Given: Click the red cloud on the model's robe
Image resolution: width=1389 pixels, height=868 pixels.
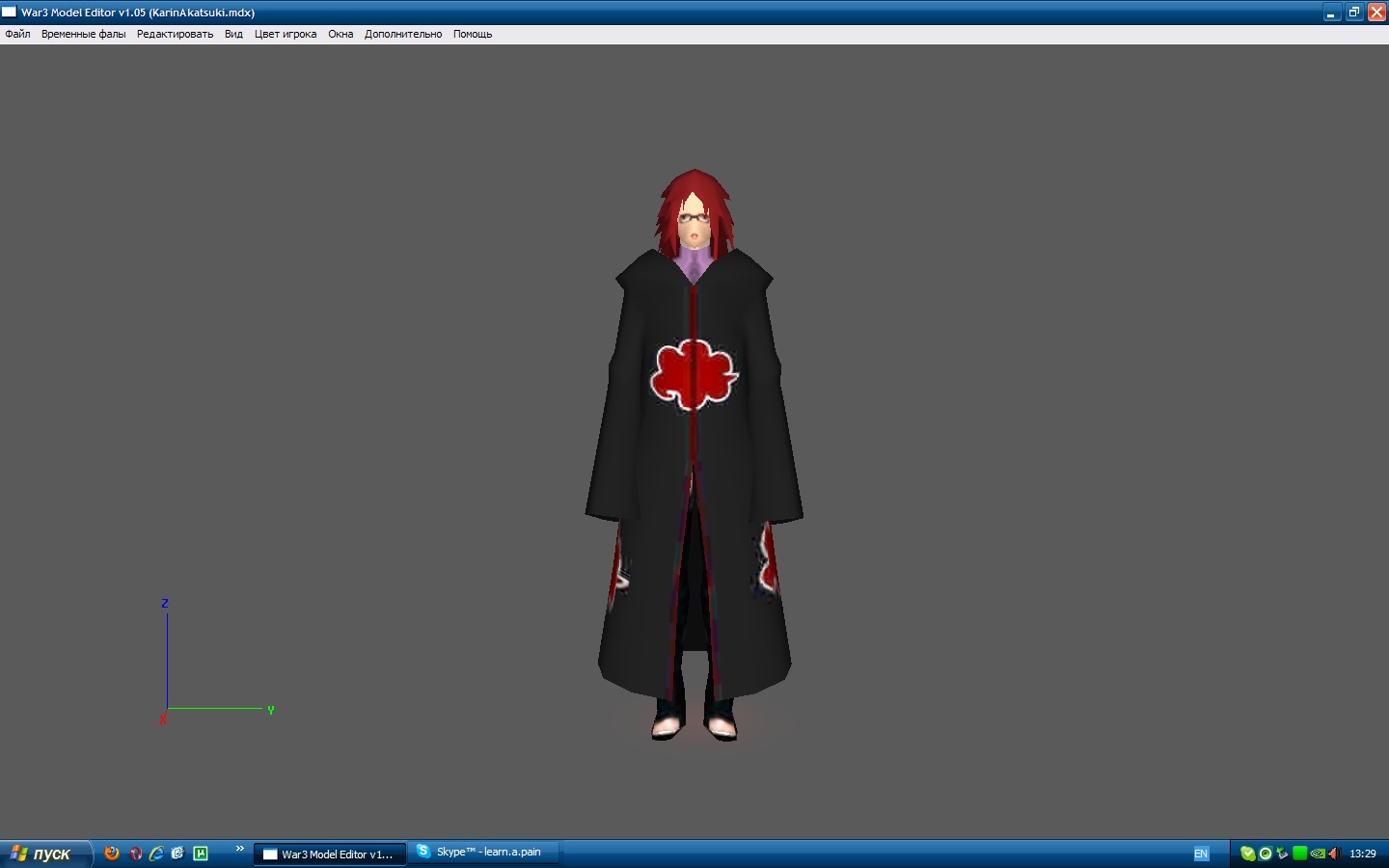Looking at the screenshot, I should [693, 374].
